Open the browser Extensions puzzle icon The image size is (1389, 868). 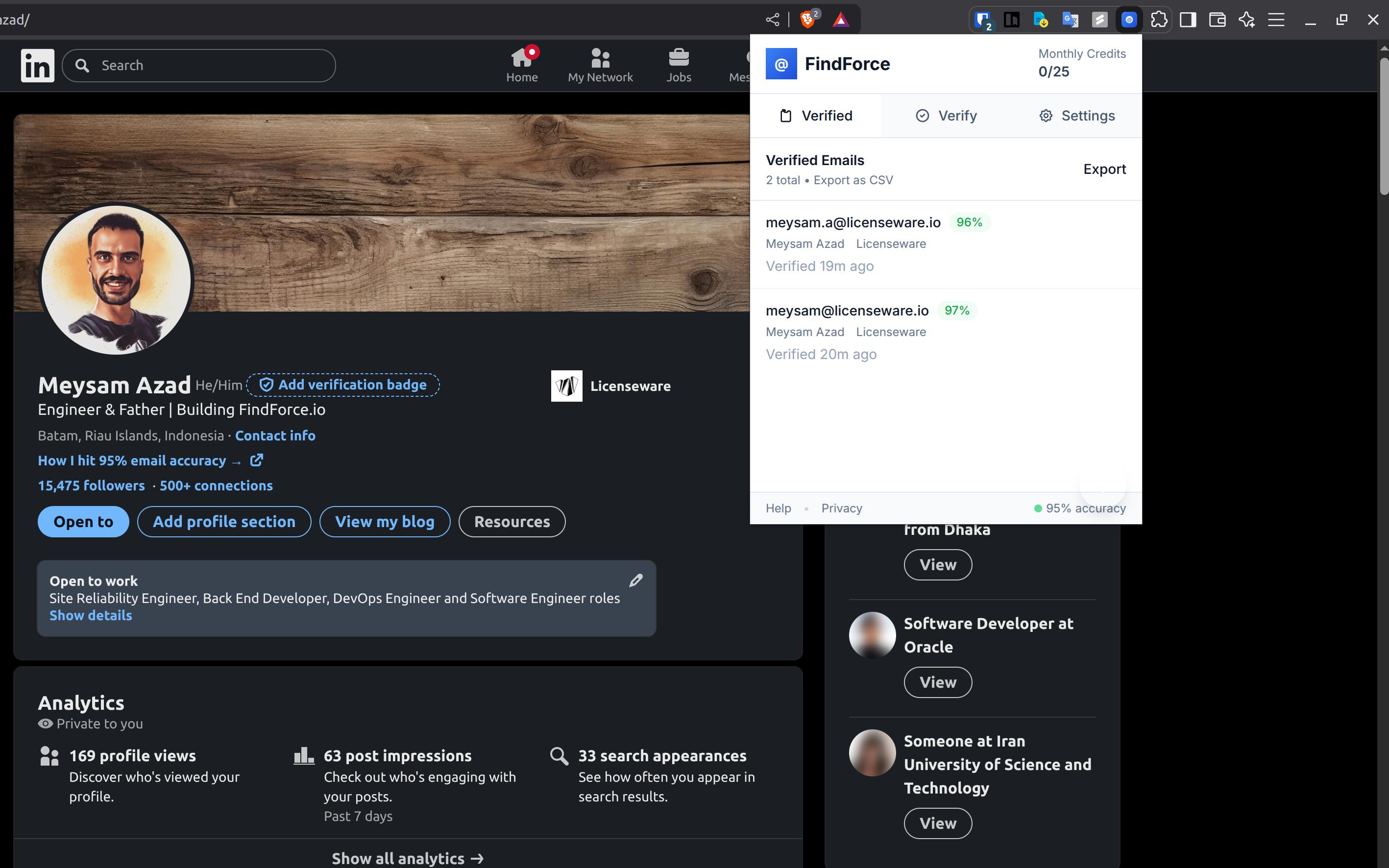(x=1159, y=20)
